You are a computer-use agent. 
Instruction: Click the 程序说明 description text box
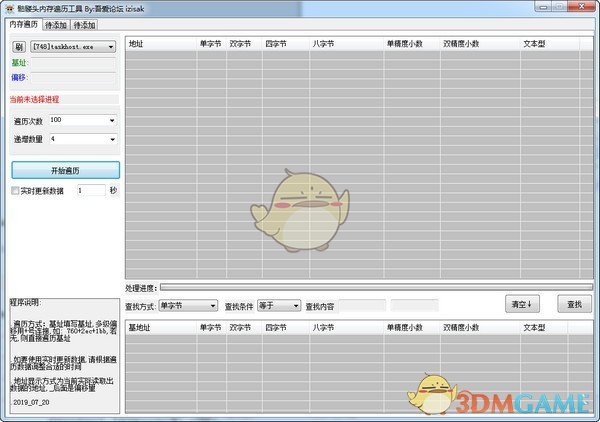point(65,356)
